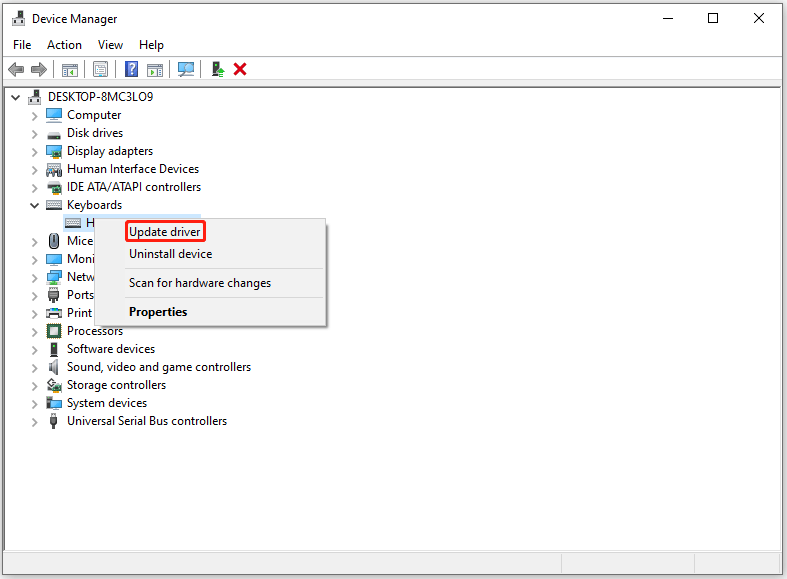Expand the System devices category
This screenshot has width=787, height=579.
pos(34,404)
